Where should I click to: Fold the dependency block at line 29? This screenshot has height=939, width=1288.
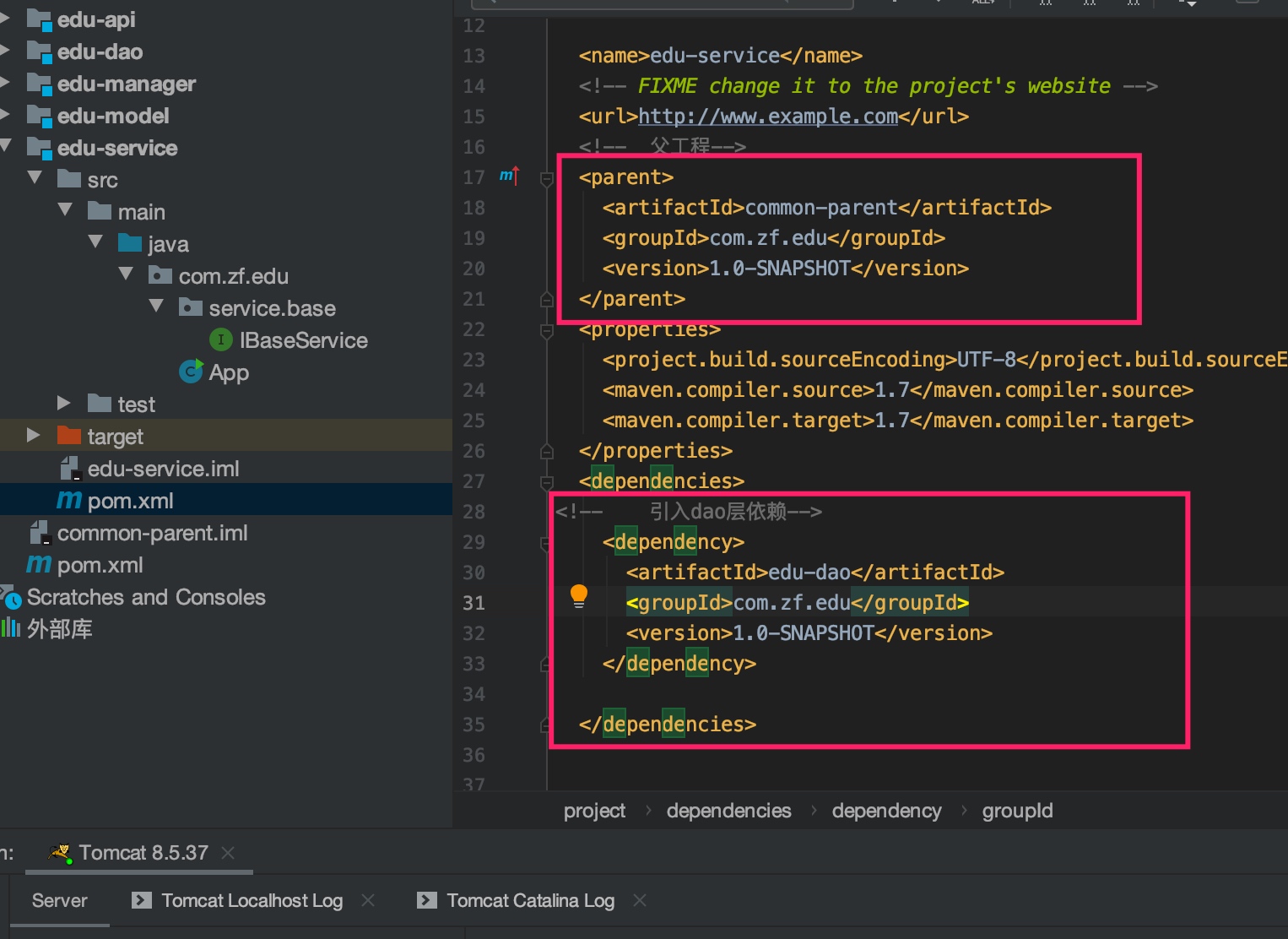click(546, 543)
